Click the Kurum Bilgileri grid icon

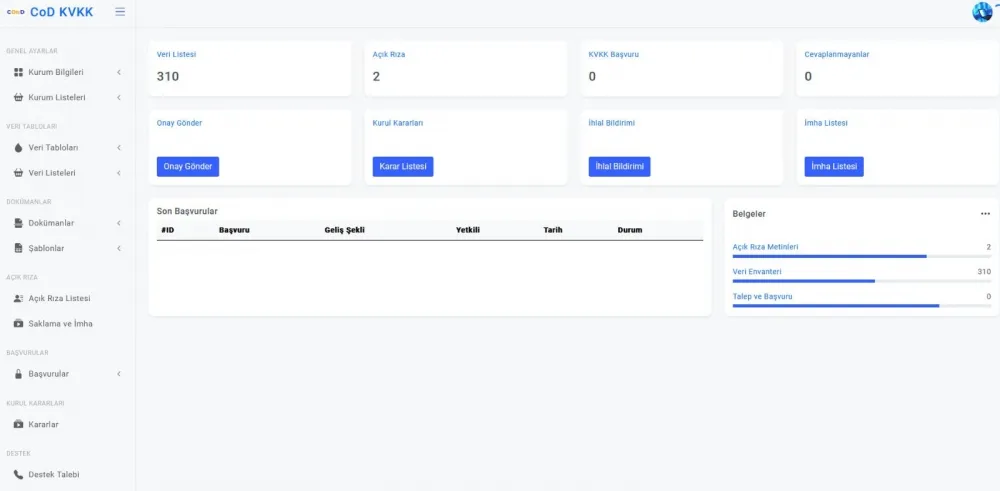click(x=18, y=73)
